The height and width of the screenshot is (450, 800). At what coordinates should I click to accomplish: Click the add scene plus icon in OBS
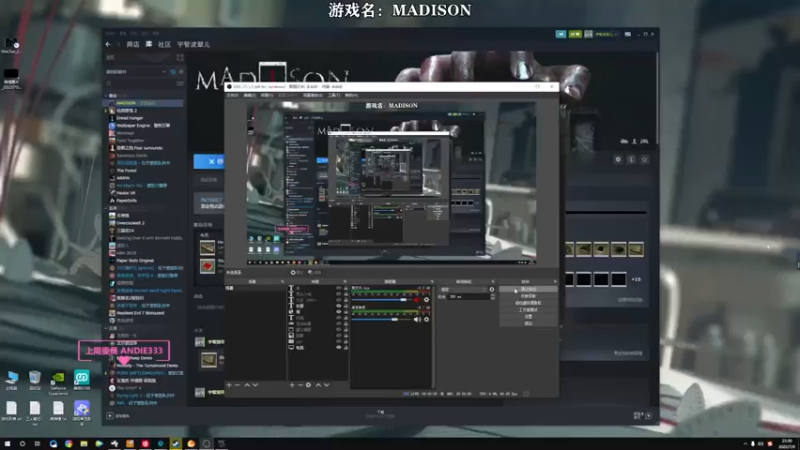tap(229, 385)
